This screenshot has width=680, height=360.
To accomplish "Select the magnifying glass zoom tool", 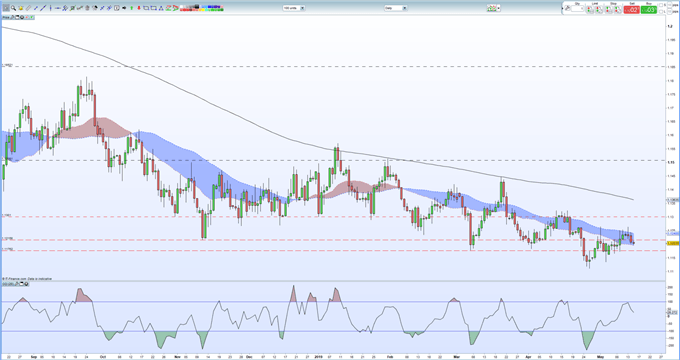I will [x=13, y=8].
